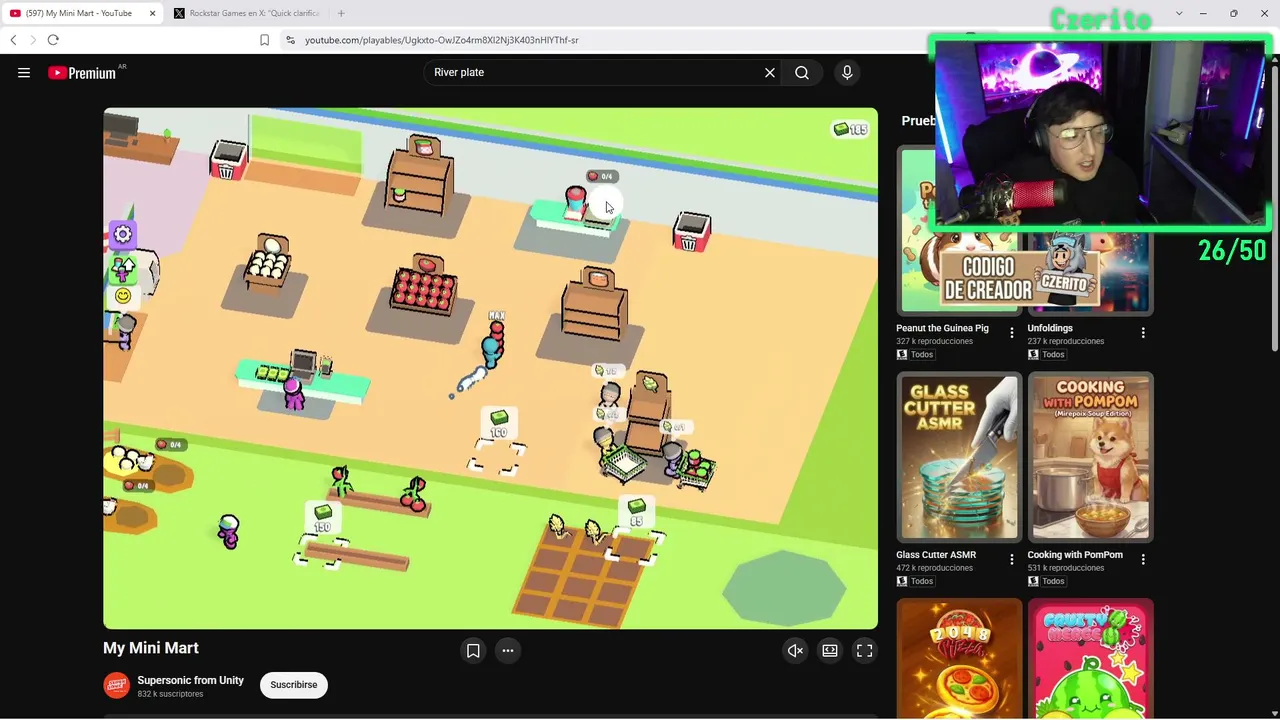This screenshot has height=720, width=1280.
Task: View site information icon before the URL
Action: [290, 40]
